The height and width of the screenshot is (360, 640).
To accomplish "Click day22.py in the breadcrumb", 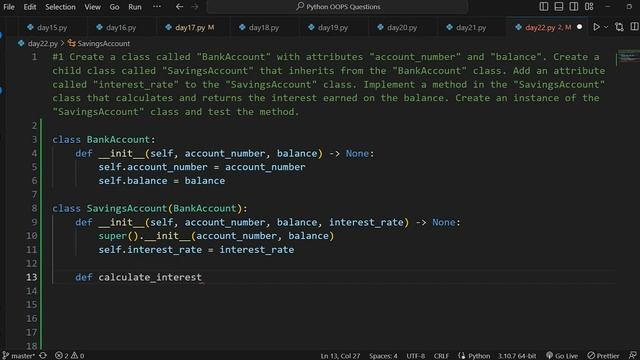I will [42, 43].
